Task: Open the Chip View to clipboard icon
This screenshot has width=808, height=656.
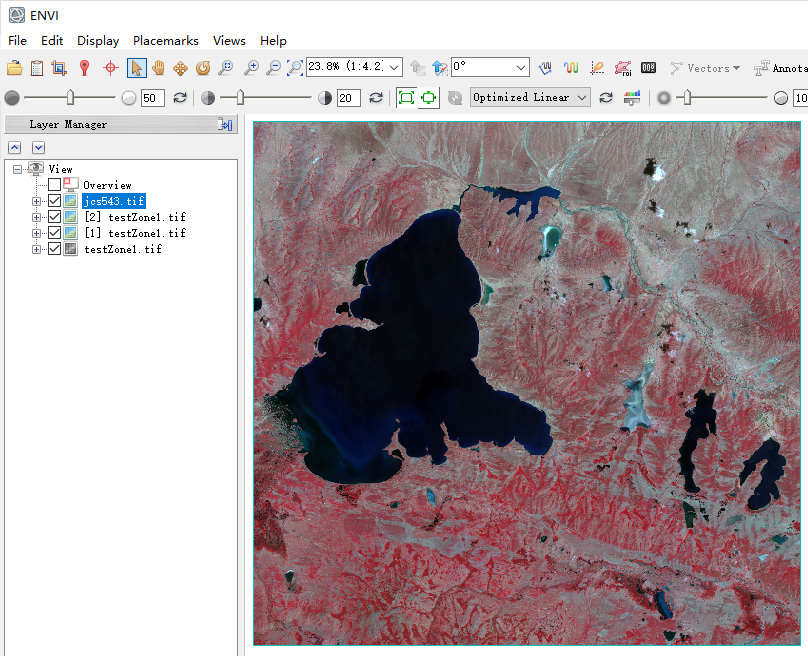Action: coord(59,68)
